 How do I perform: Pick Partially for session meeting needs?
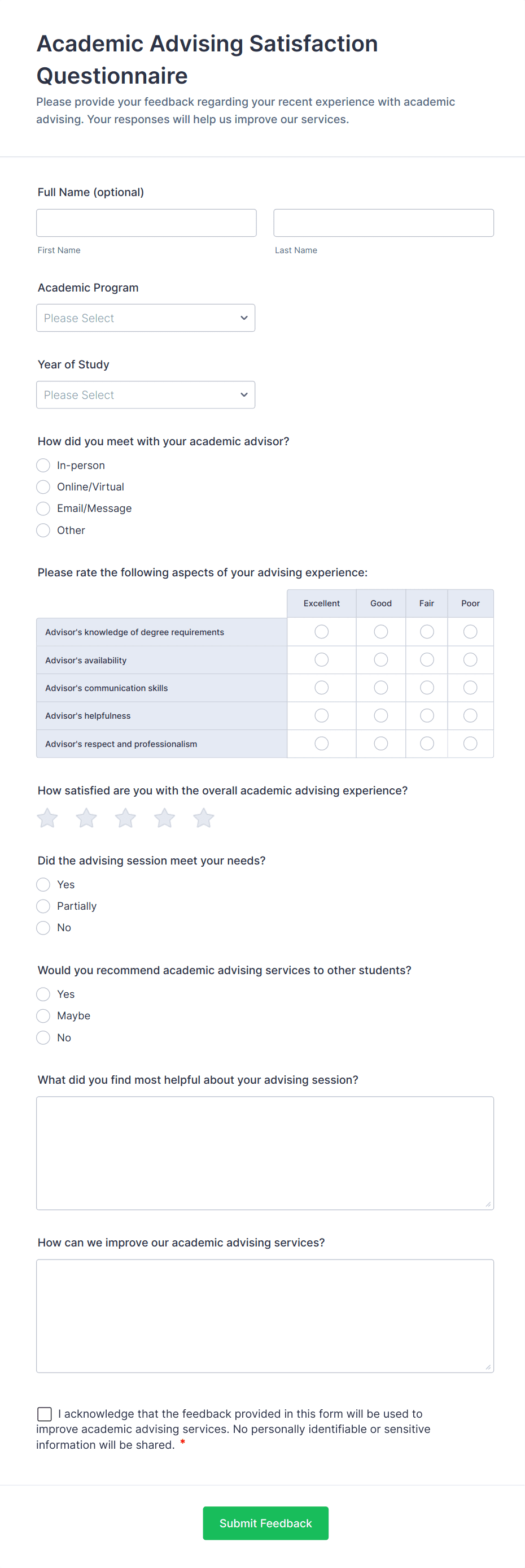42,906
